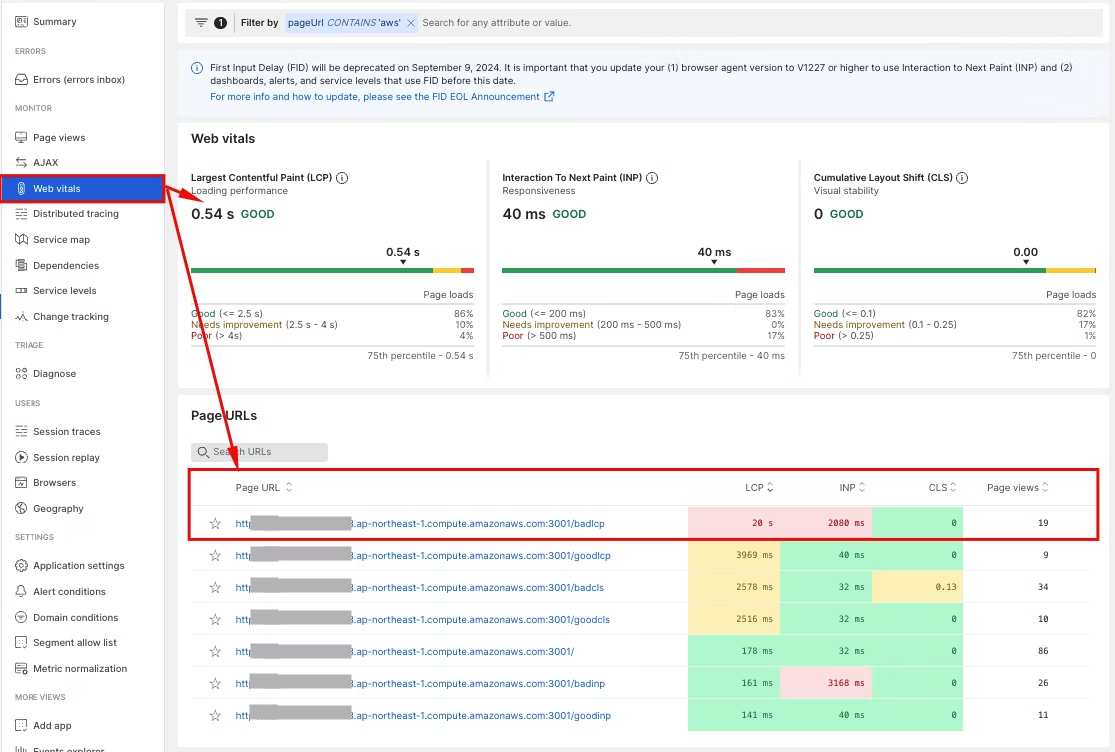Click the Application settings gear icon
Screen dimensions: 1115x752
[x=21, y=566]
